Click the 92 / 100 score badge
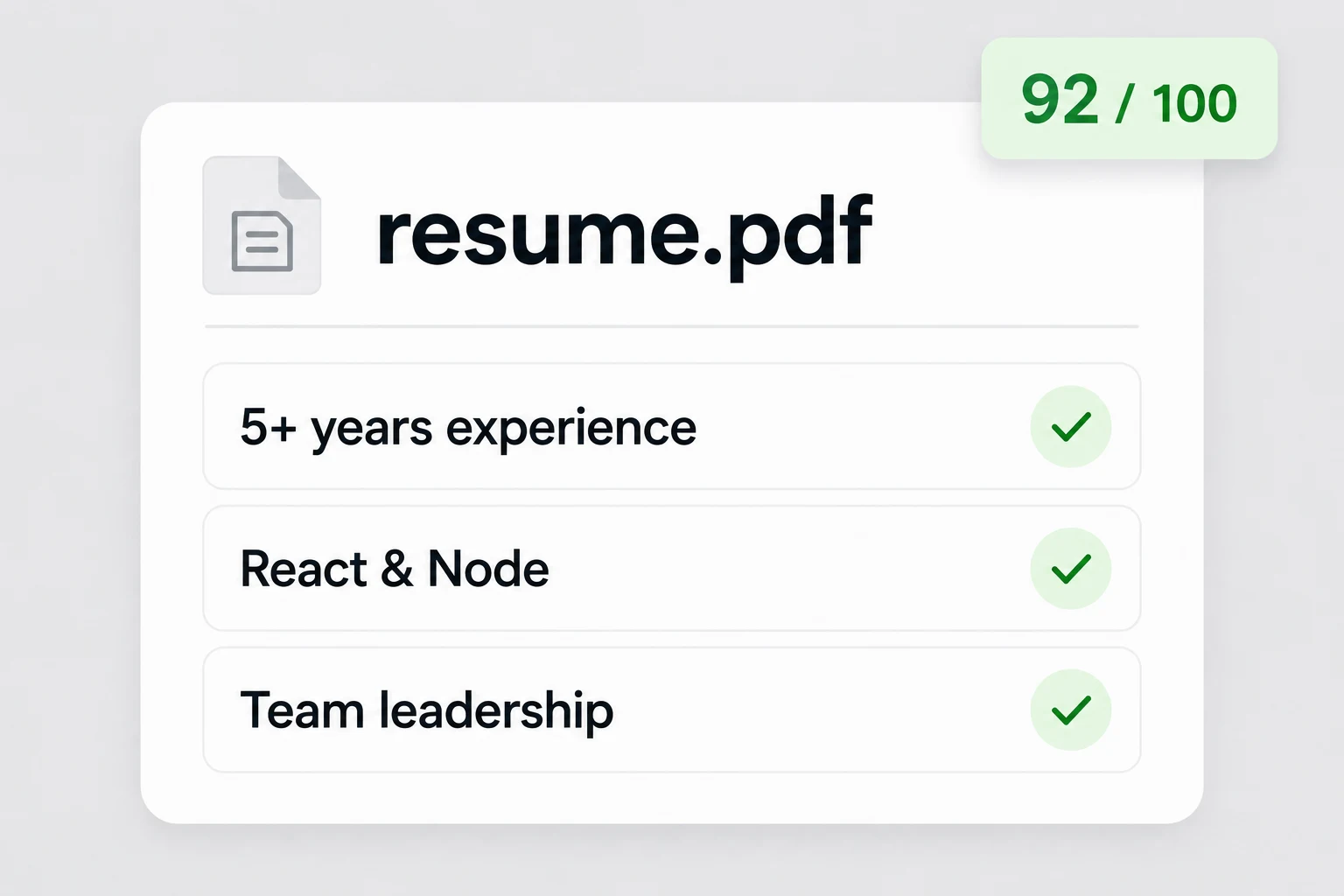 (x=1130, y=99)
